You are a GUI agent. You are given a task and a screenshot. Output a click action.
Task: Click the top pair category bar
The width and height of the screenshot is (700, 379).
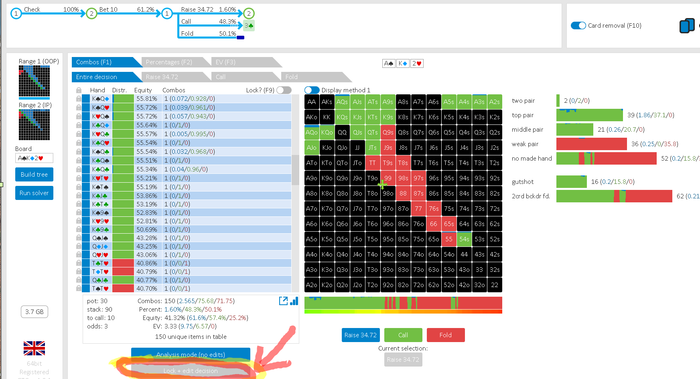tap(589, 115)
